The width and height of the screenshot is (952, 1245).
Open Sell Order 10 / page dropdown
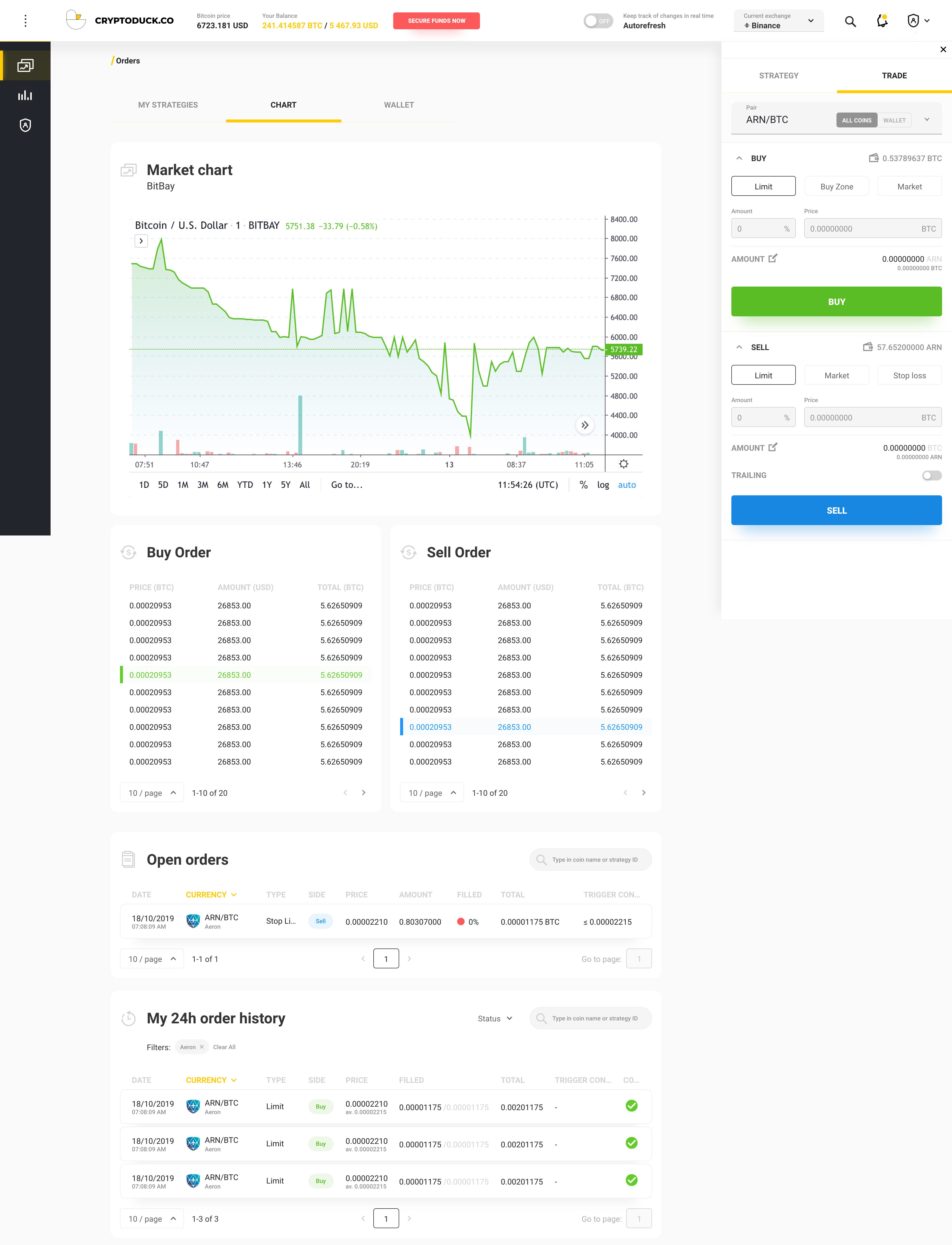[x=432, y=793]
